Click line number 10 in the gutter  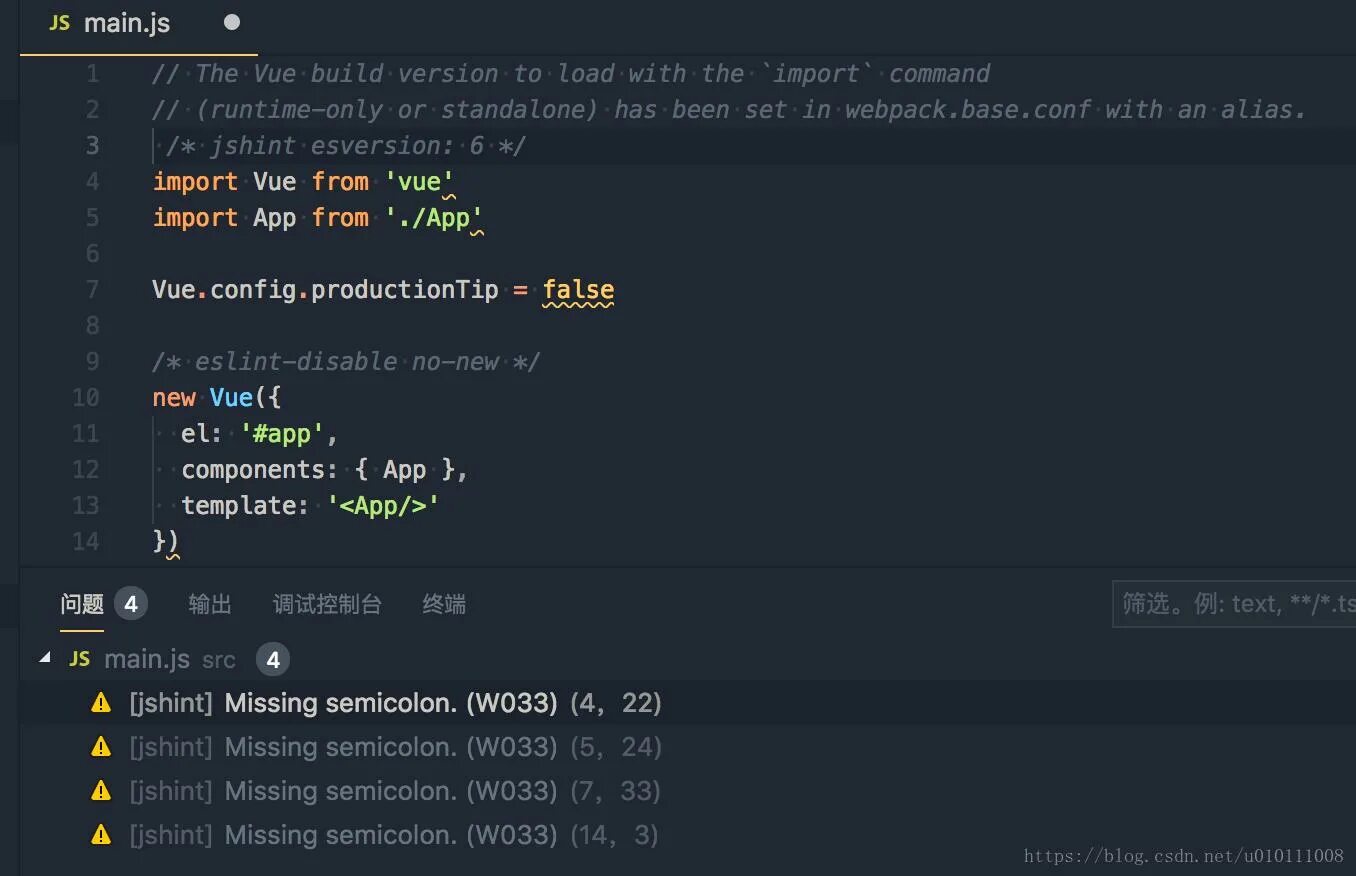coord(86,398)
